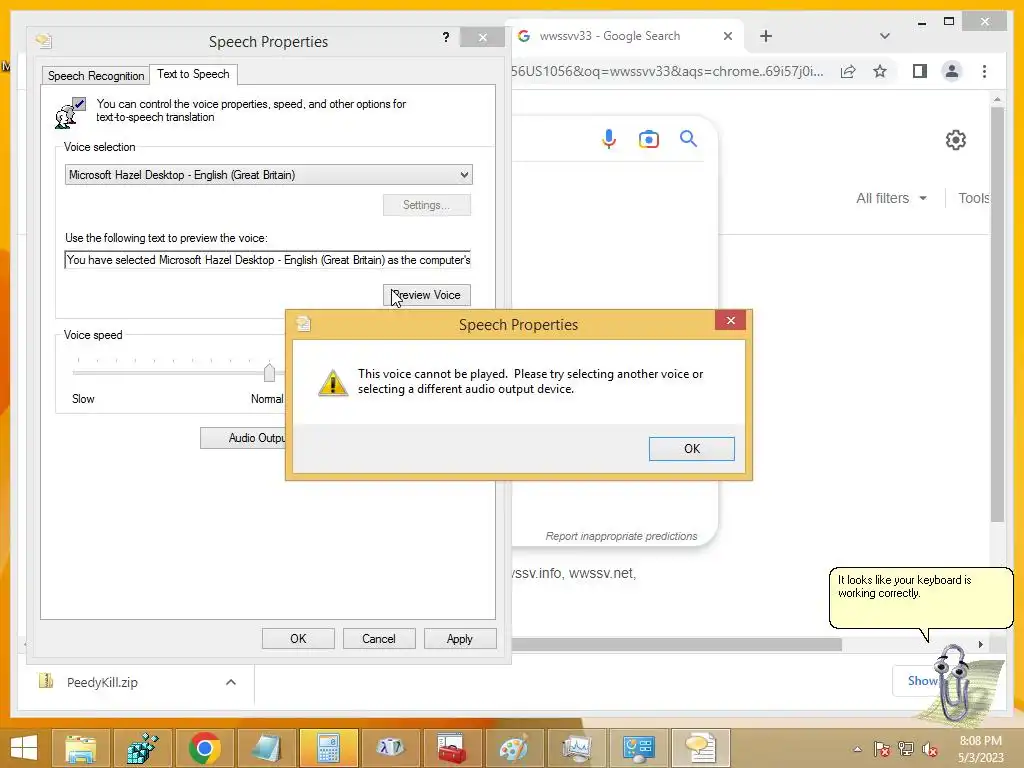Open the Windows Start button

pos(24,748)
